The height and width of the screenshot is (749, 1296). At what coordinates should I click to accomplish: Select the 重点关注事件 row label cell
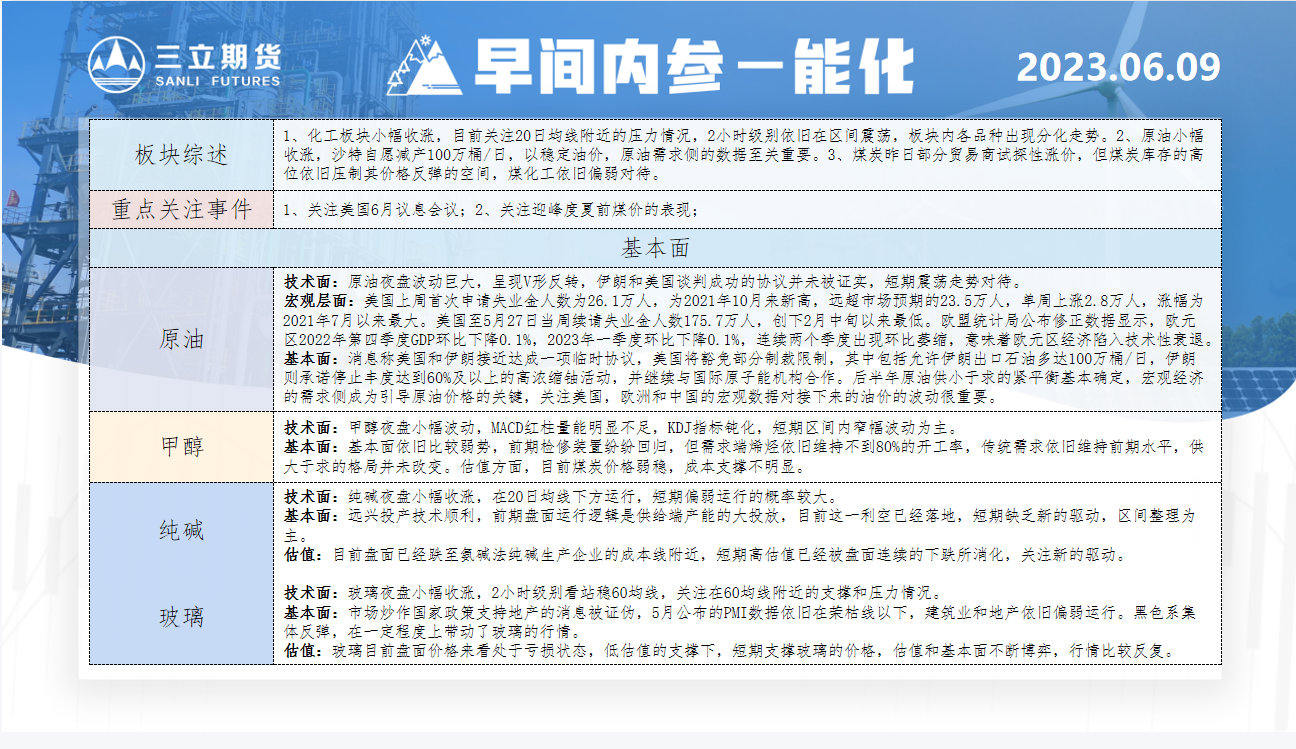pyautogui.click(x=181, y=209)
